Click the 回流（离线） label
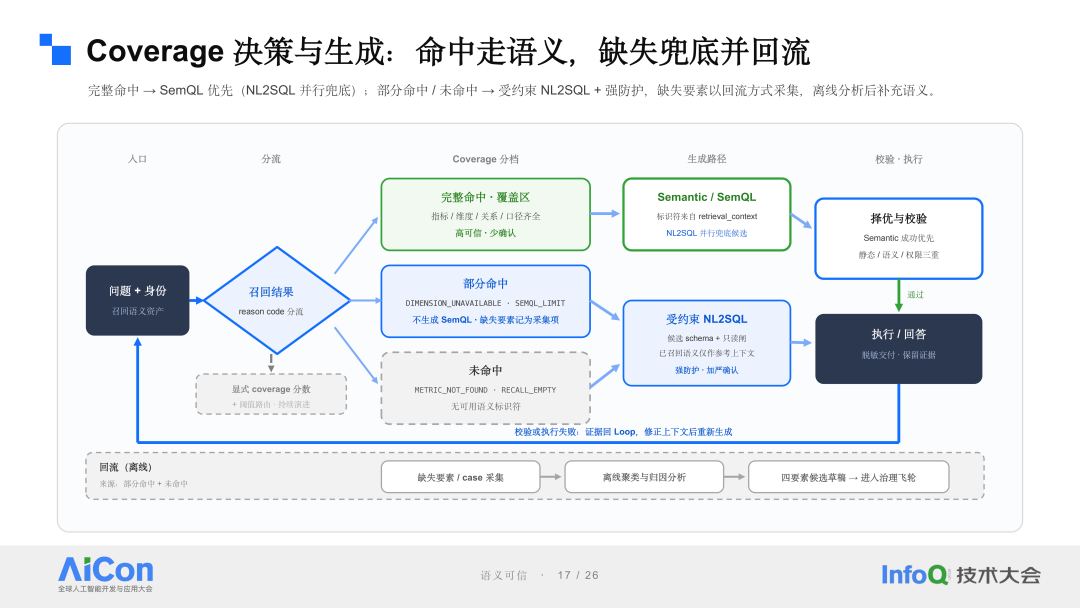1080x608 pixels. pyautogui.click(x=125, y=467)
